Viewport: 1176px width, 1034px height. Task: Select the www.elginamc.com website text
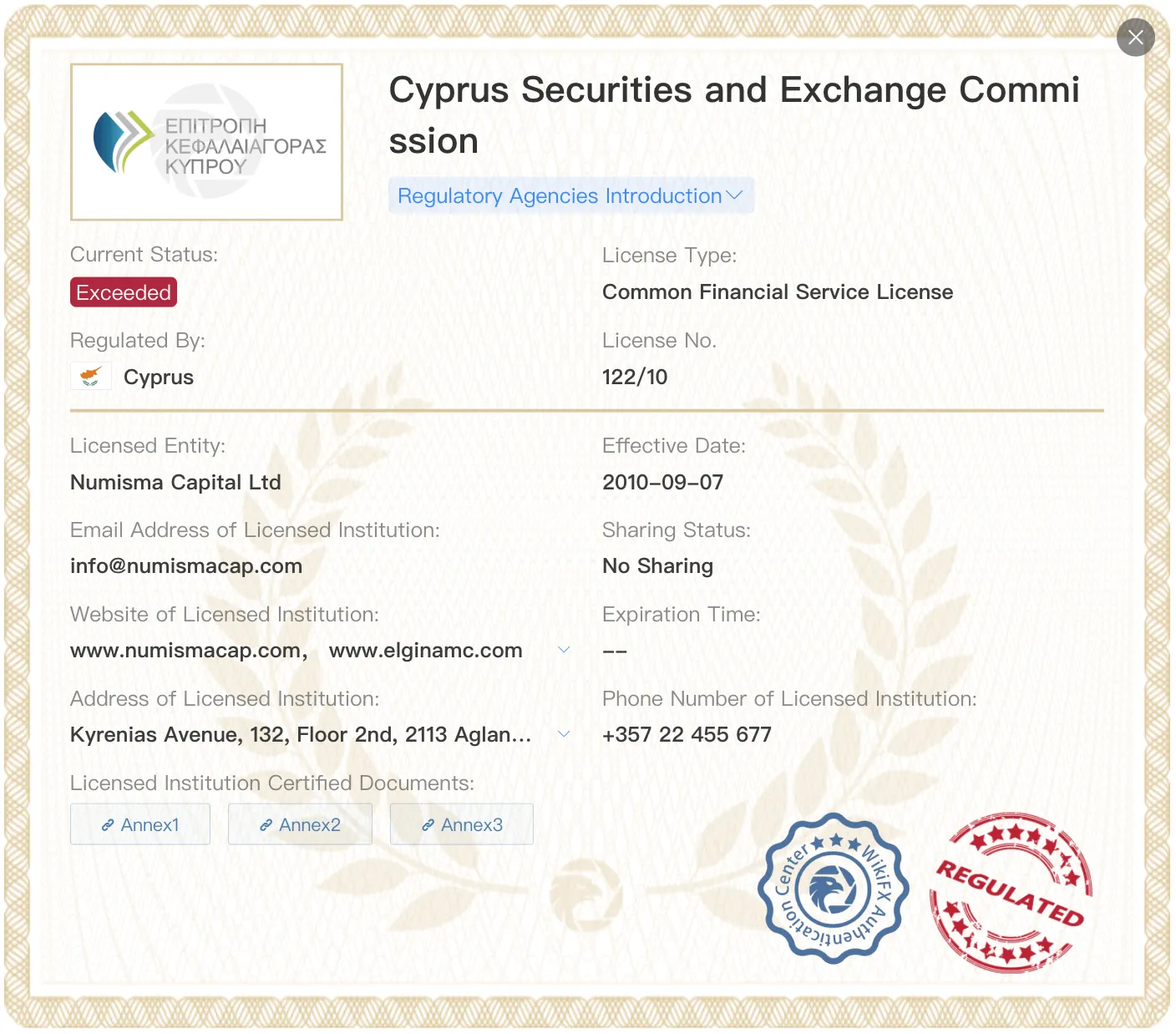point(426,651)
